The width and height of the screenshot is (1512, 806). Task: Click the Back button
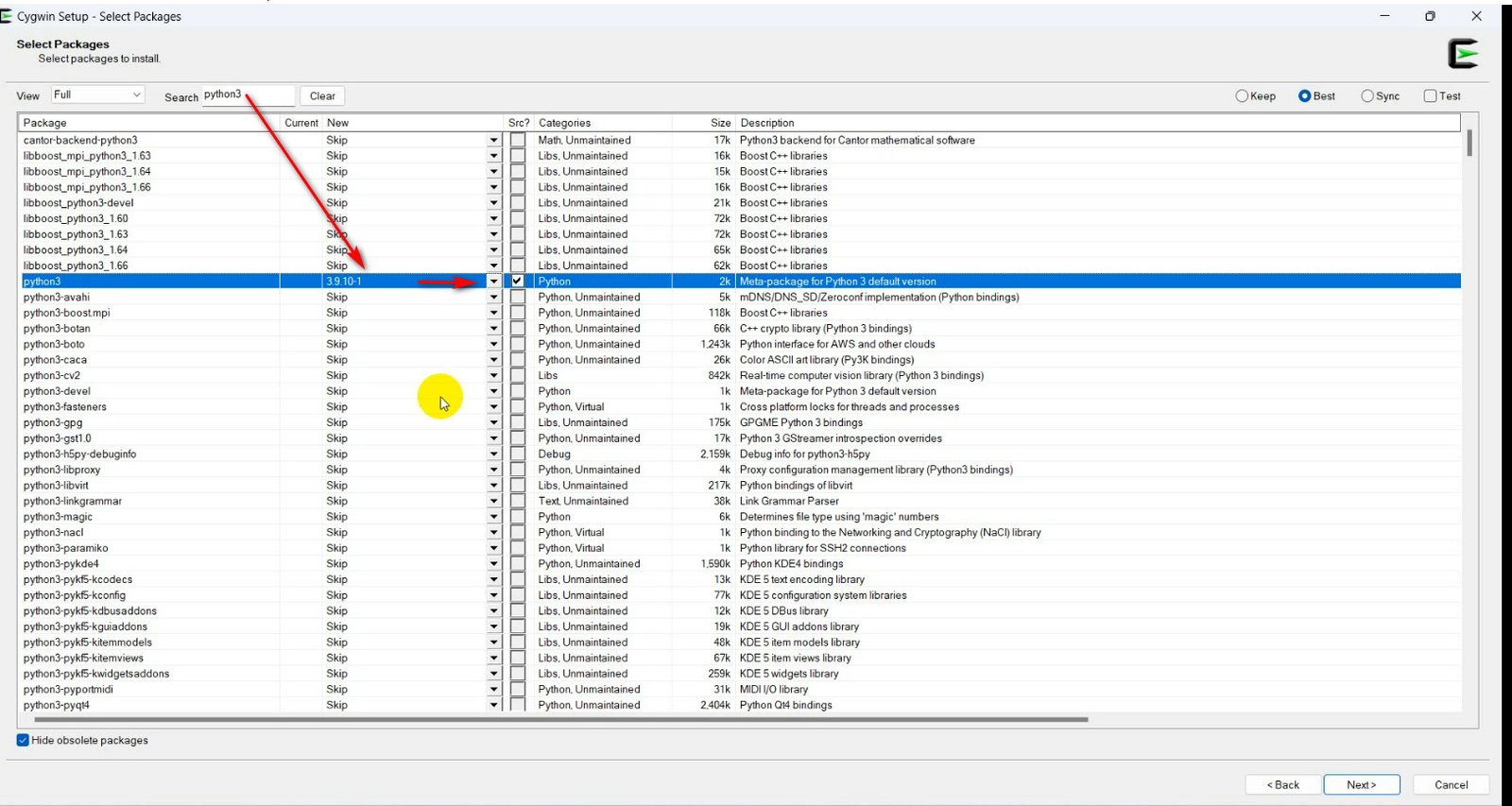(x=1283, y=785)
